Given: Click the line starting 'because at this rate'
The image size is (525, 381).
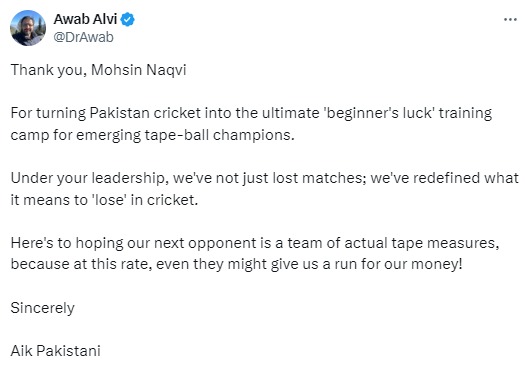Looking at the screenshot, I should tap(236, 264).
